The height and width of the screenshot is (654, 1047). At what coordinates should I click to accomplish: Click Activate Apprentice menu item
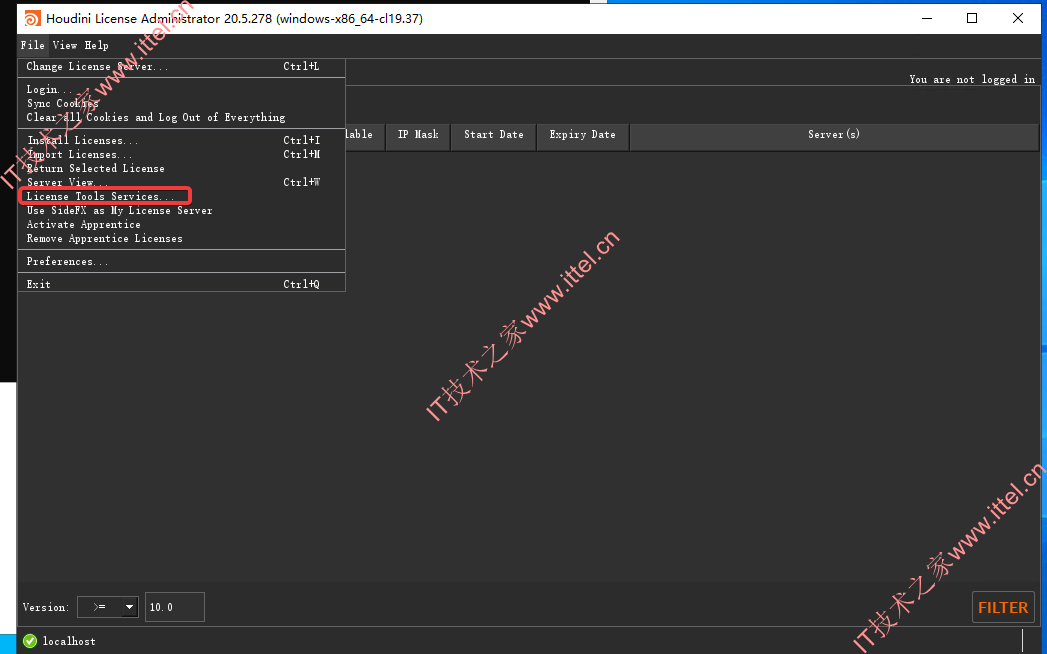tap(181, 224)
